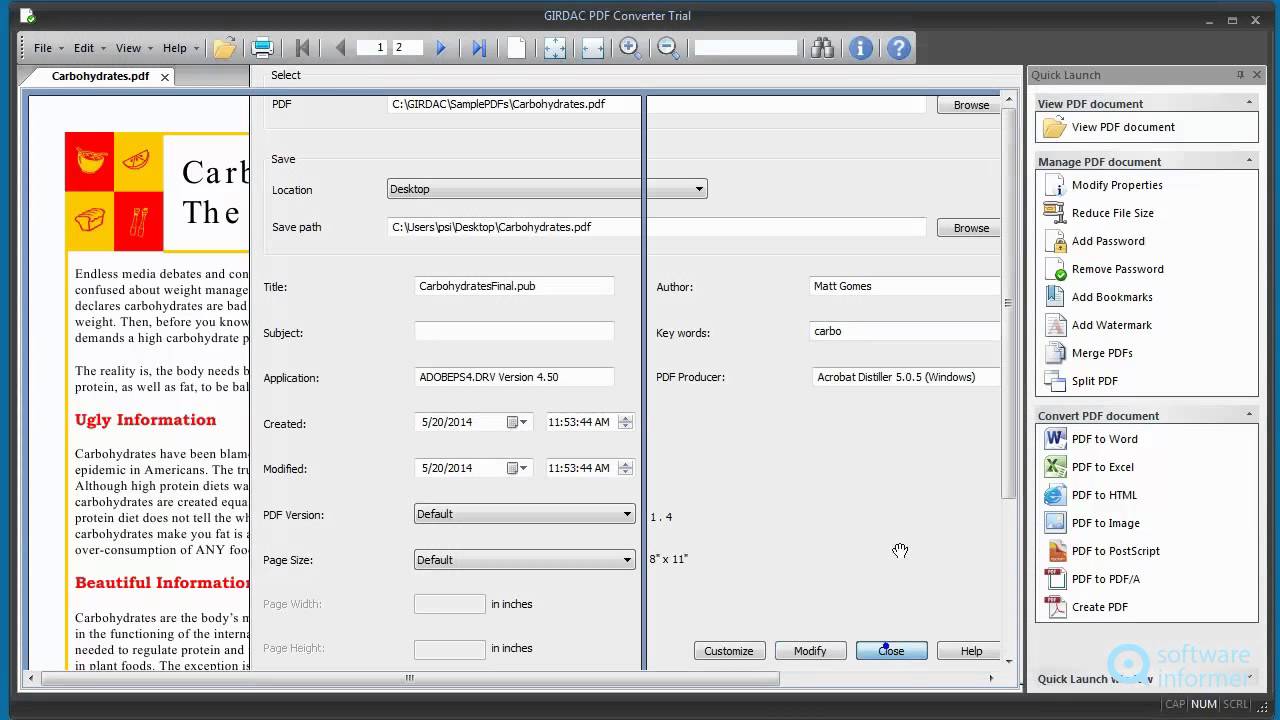Open the Location dropdown showing Desktop
Viewport: 1280px width, 720px height.
547,189
